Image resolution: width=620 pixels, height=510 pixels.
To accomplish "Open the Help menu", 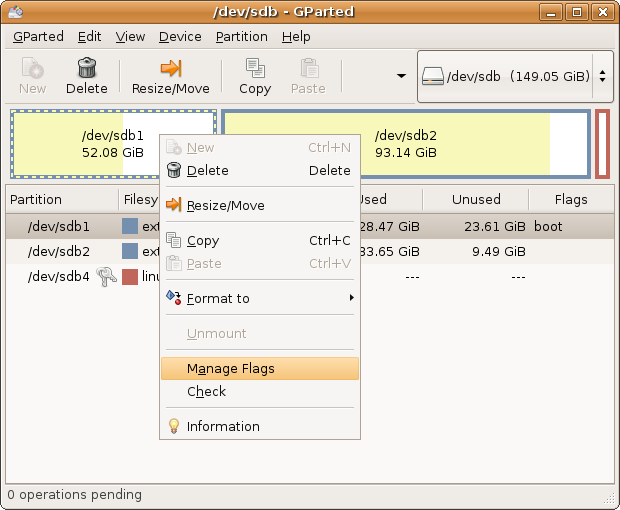I will click(x=296, y=37).
